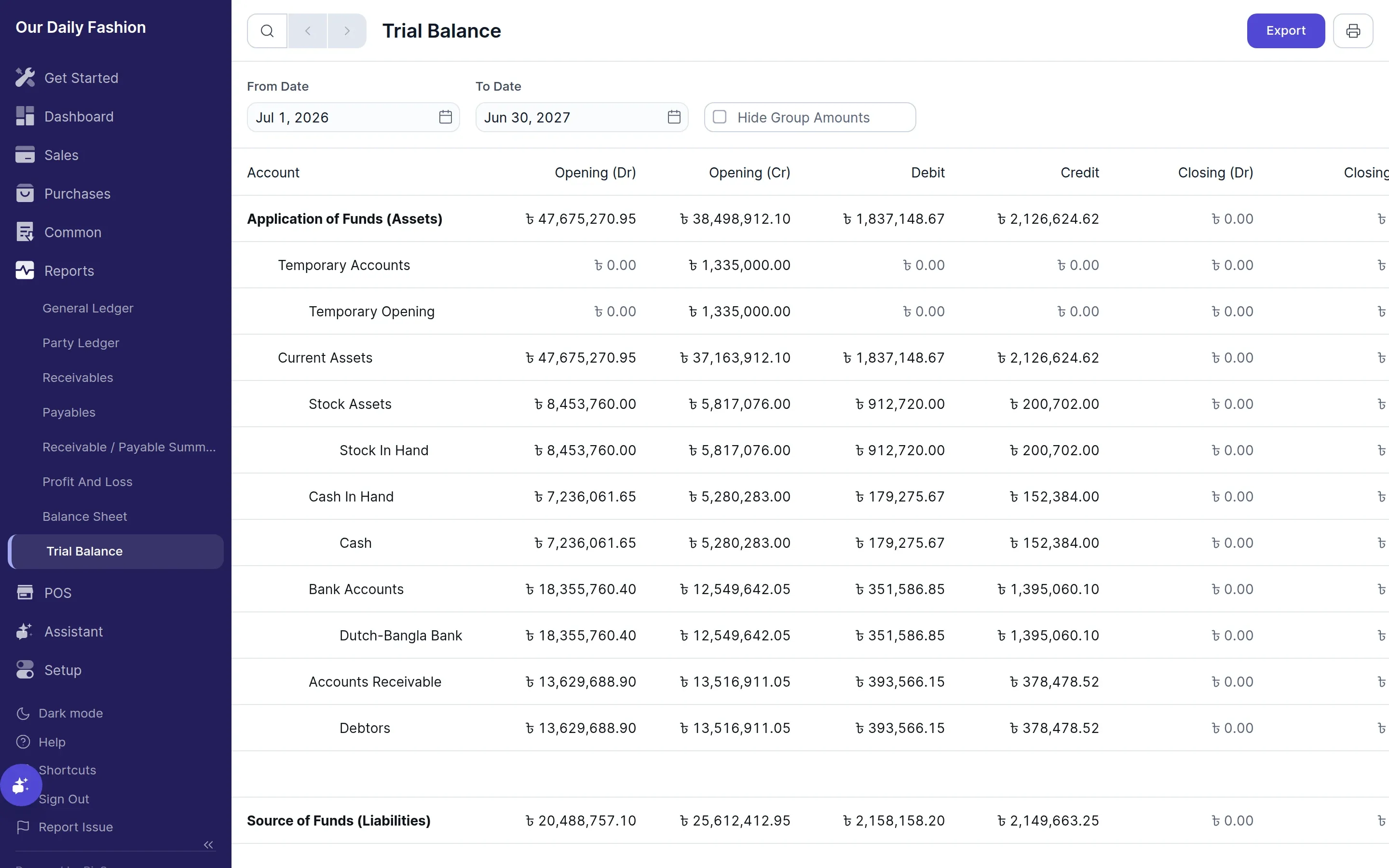
Task: Click the Reports chart icon
Action: click(x=25, y=271)
